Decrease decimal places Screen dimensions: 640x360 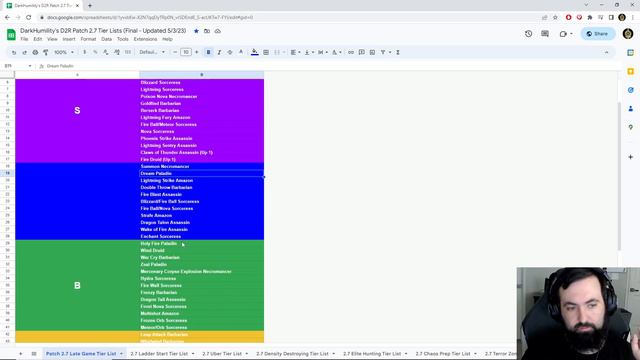click(106, 52)
